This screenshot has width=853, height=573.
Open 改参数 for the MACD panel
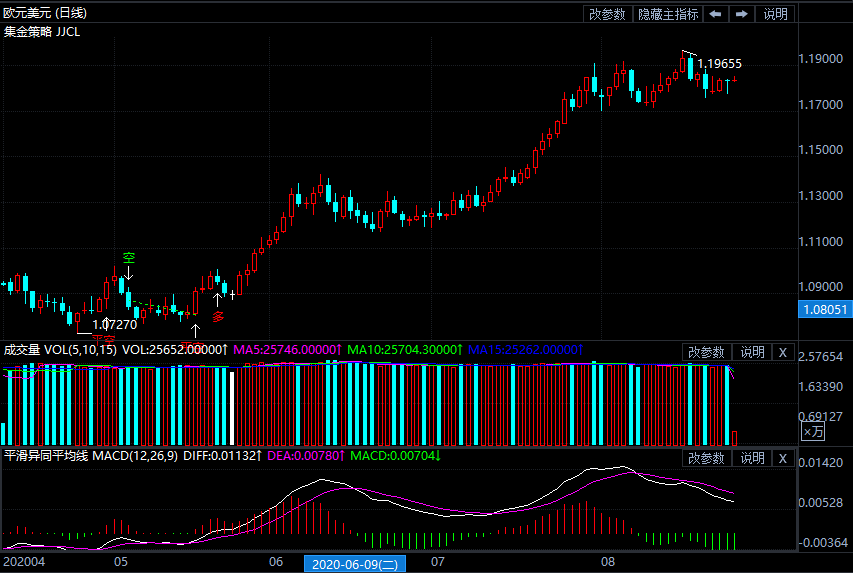point(707,458)
